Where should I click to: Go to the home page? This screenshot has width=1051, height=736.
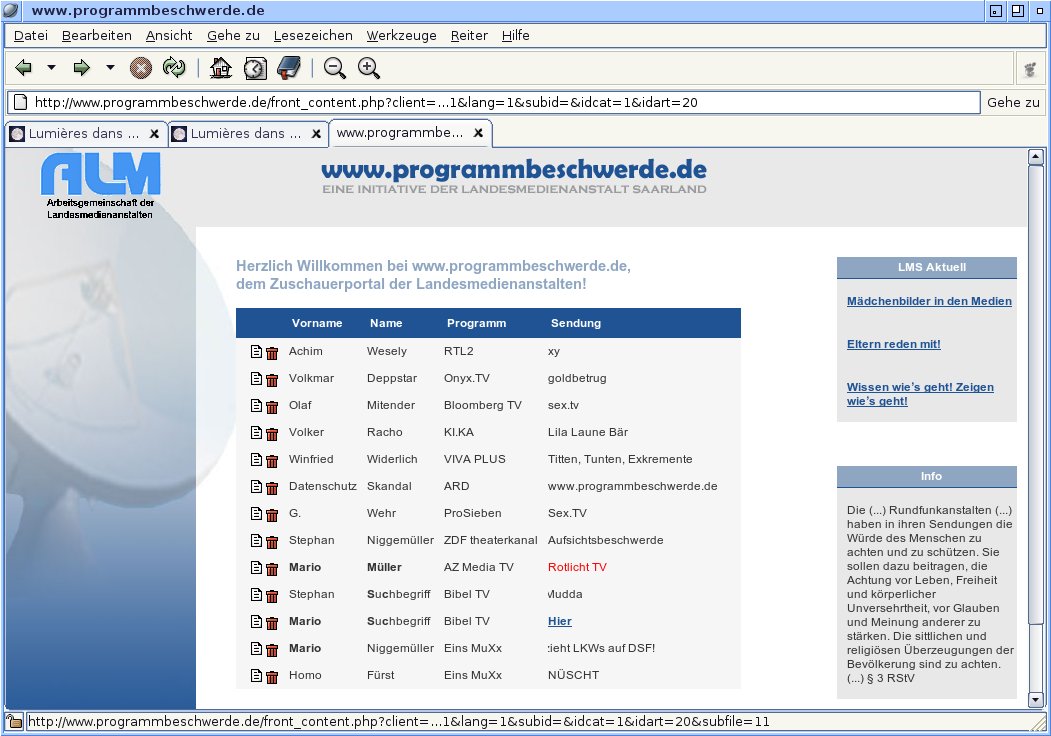click(x=221, y=68)
